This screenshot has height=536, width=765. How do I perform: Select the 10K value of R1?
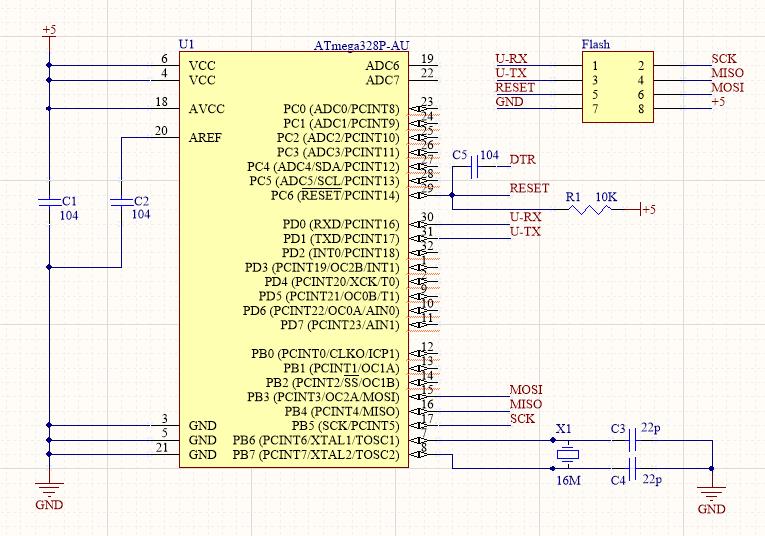pyautogui.click(x=606, y=197)
